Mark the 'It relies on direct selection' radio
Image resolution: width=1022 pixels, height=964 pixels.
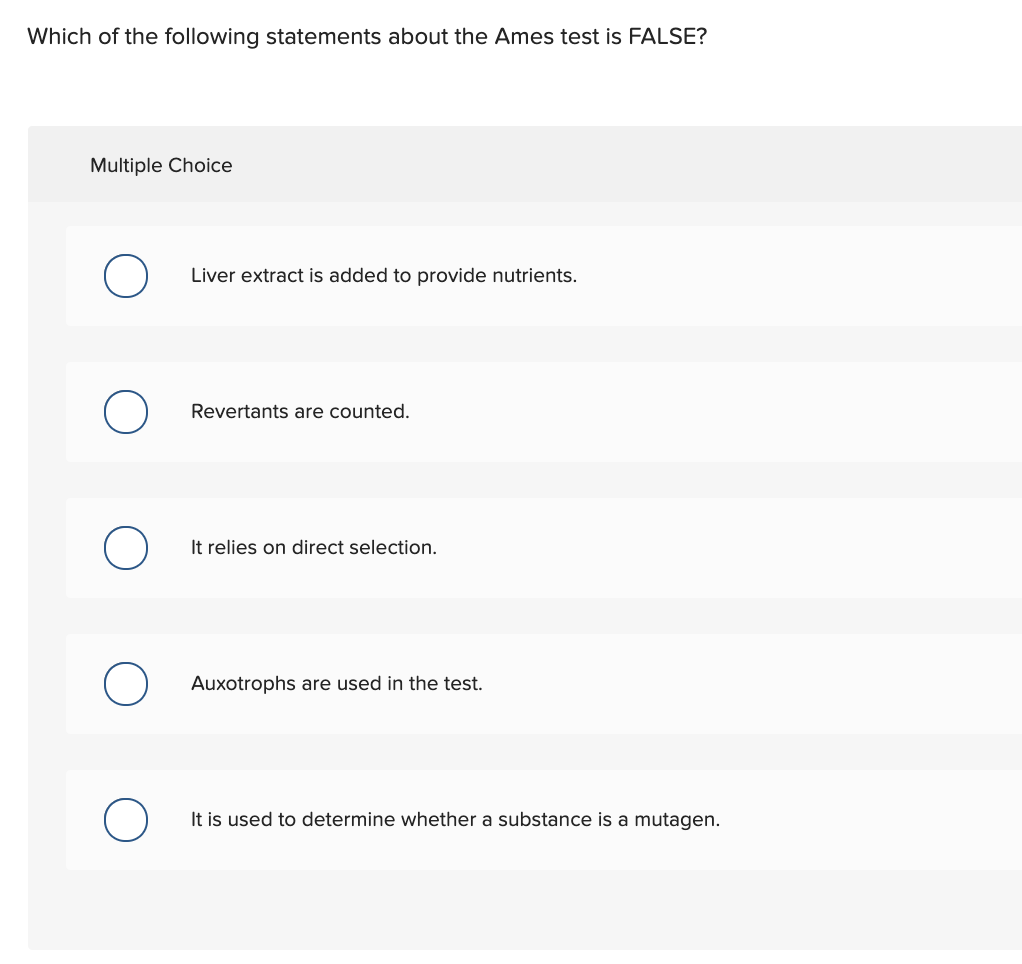126,548
